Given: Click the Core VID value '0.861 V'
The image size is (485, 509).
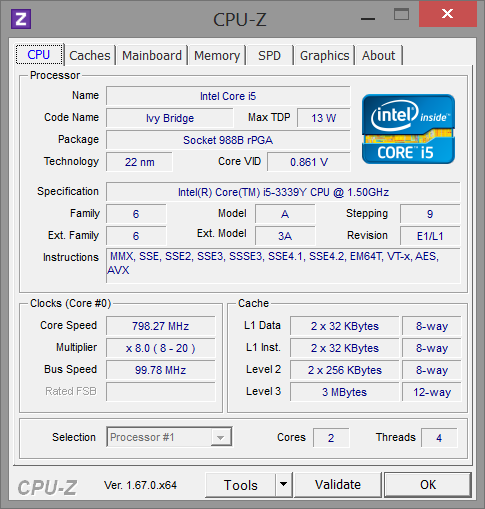Looking at the screenshot, I should click(x=309, y=162).
